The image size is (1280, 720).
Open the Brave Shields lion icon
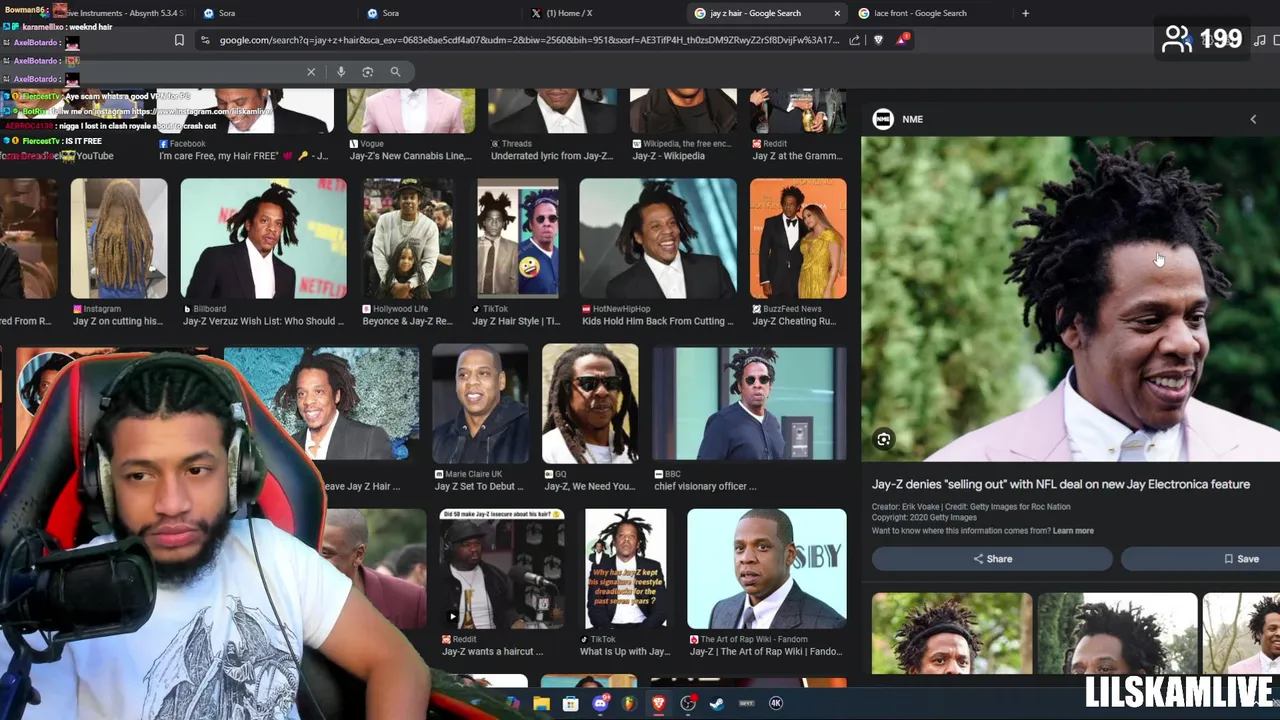[x=878, y=40]
